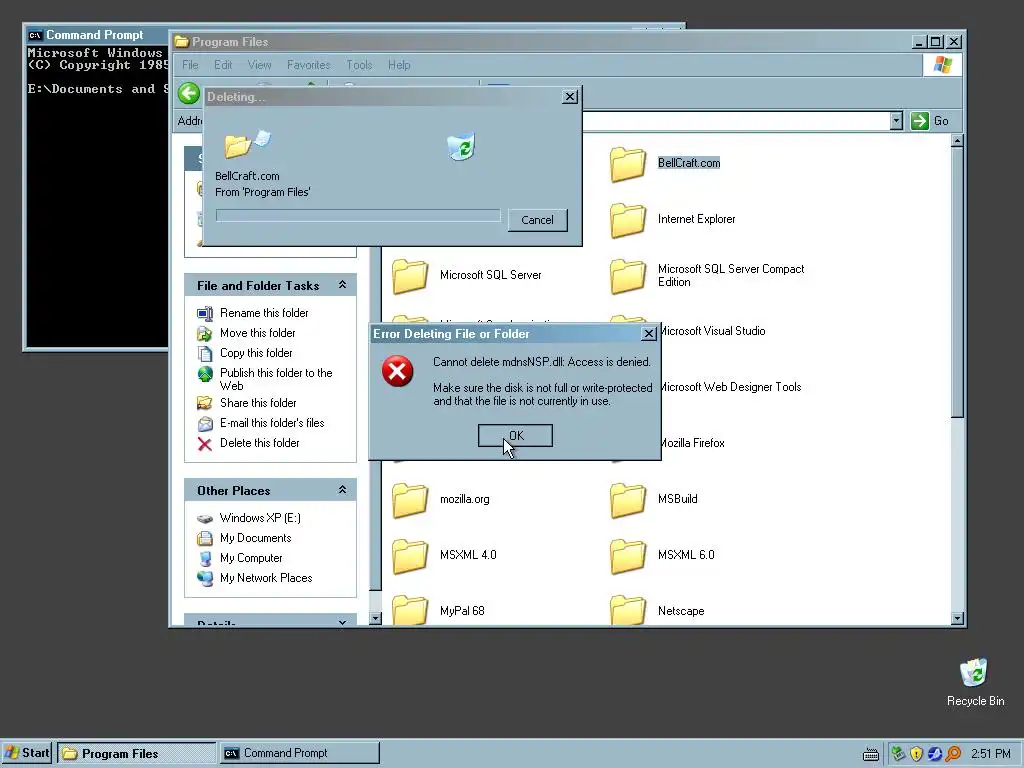Select the Netscape folder
Viewport: 1024px width, 768px height.
tap(657, 611)
